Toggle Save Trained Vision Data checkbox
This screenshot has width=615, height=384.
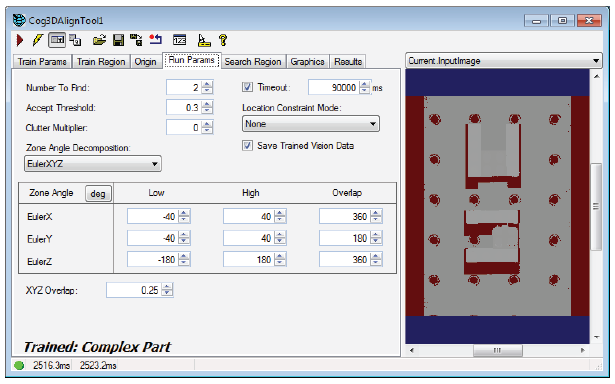pyautogui.click(x=247, y=146)
